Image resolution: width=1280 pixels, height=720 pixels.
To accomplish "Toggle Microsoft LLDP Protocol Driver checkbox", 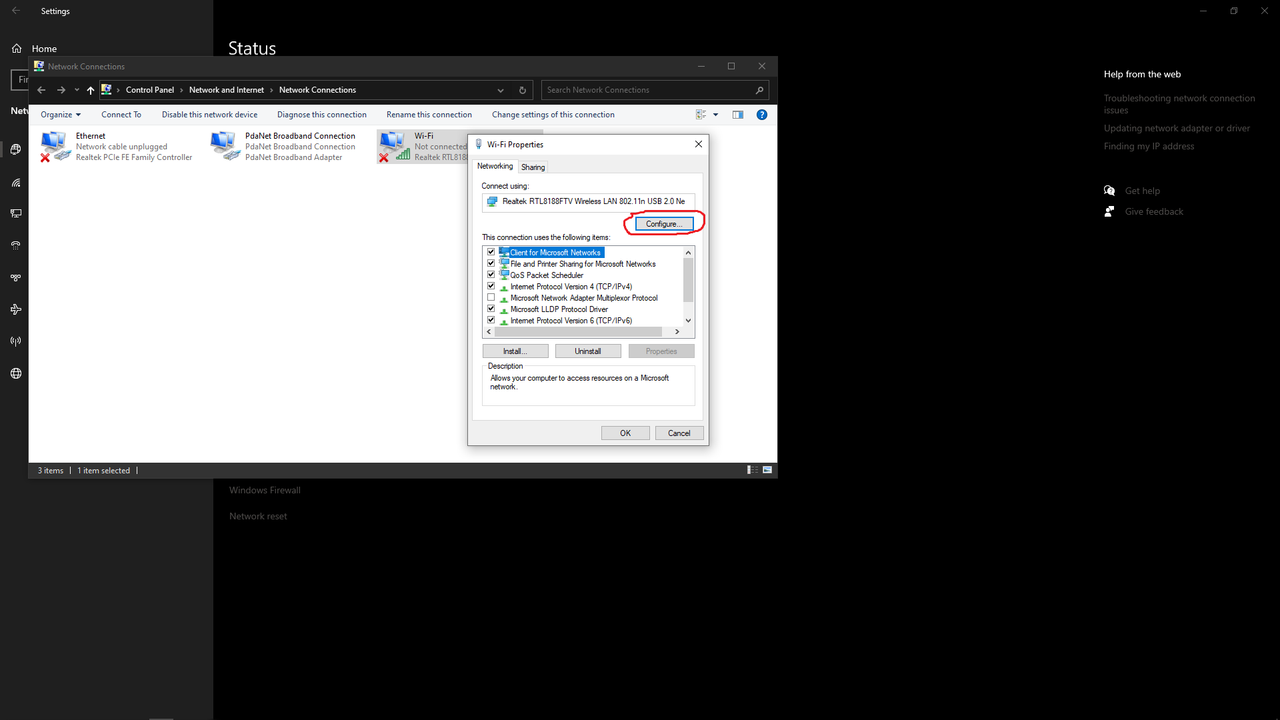I will (x=491, y=309).
